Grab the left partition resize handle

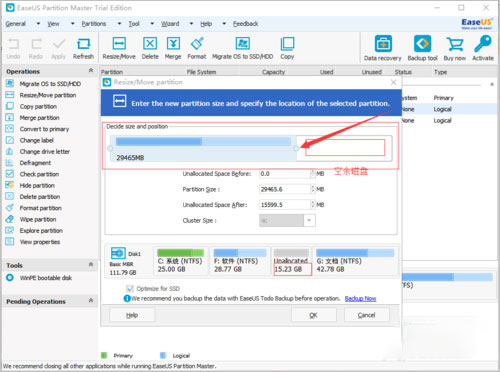(110, 148)
